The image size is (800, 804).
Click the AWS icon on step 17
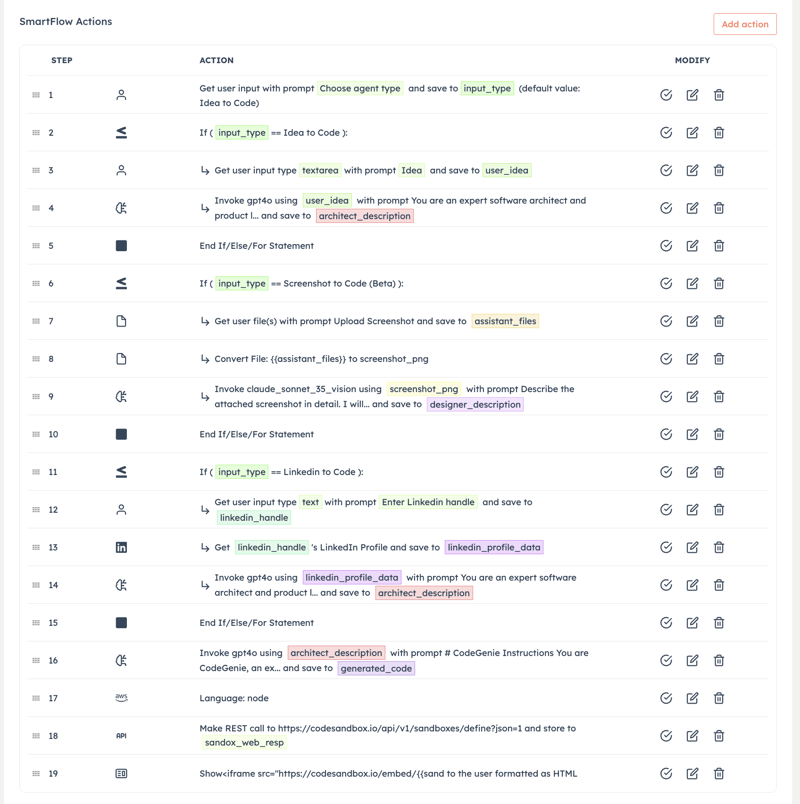[x=121, y=698]
